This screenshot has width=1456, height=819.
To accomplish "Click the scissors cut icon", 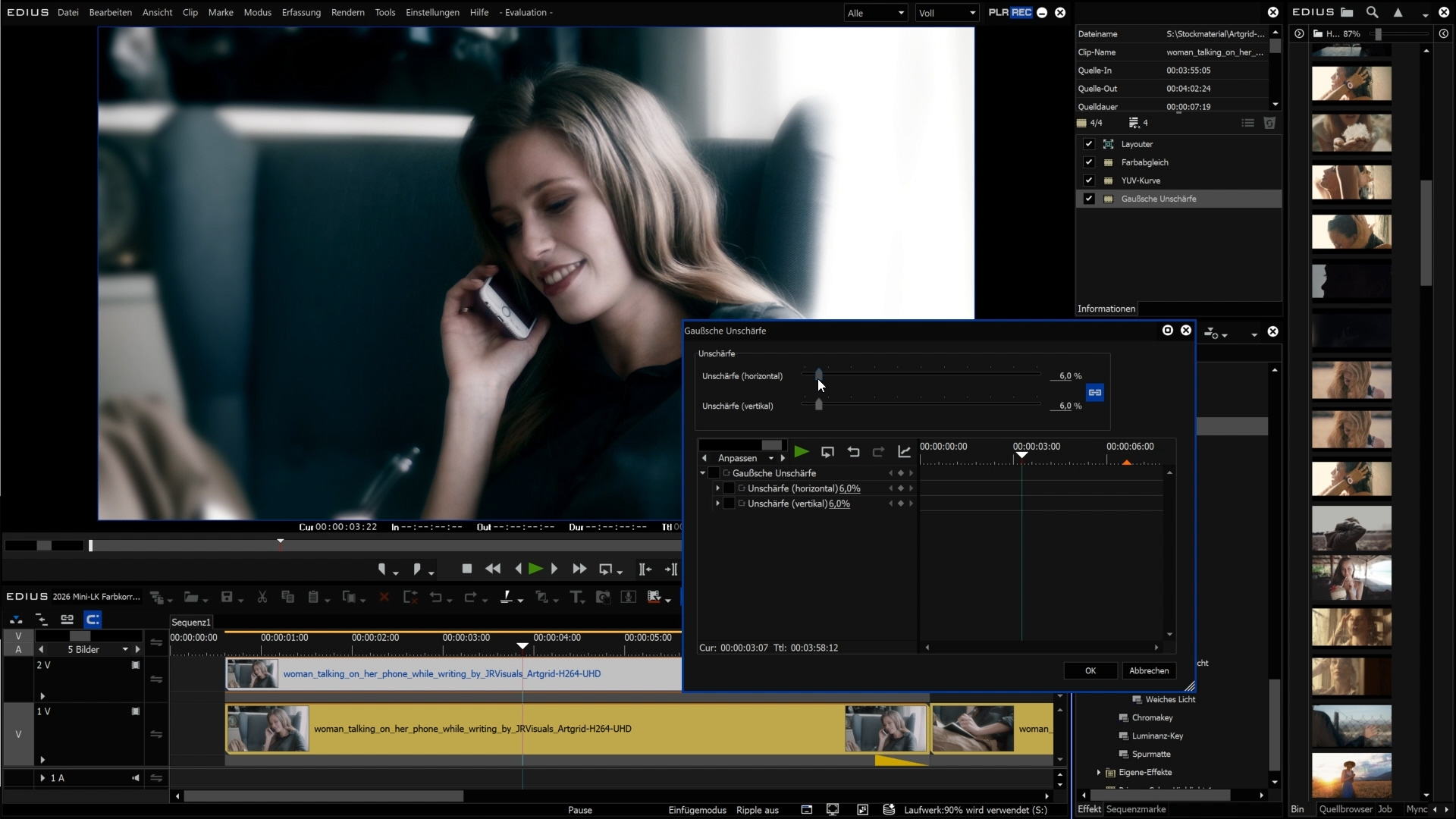I will click(x=262, y=597).
